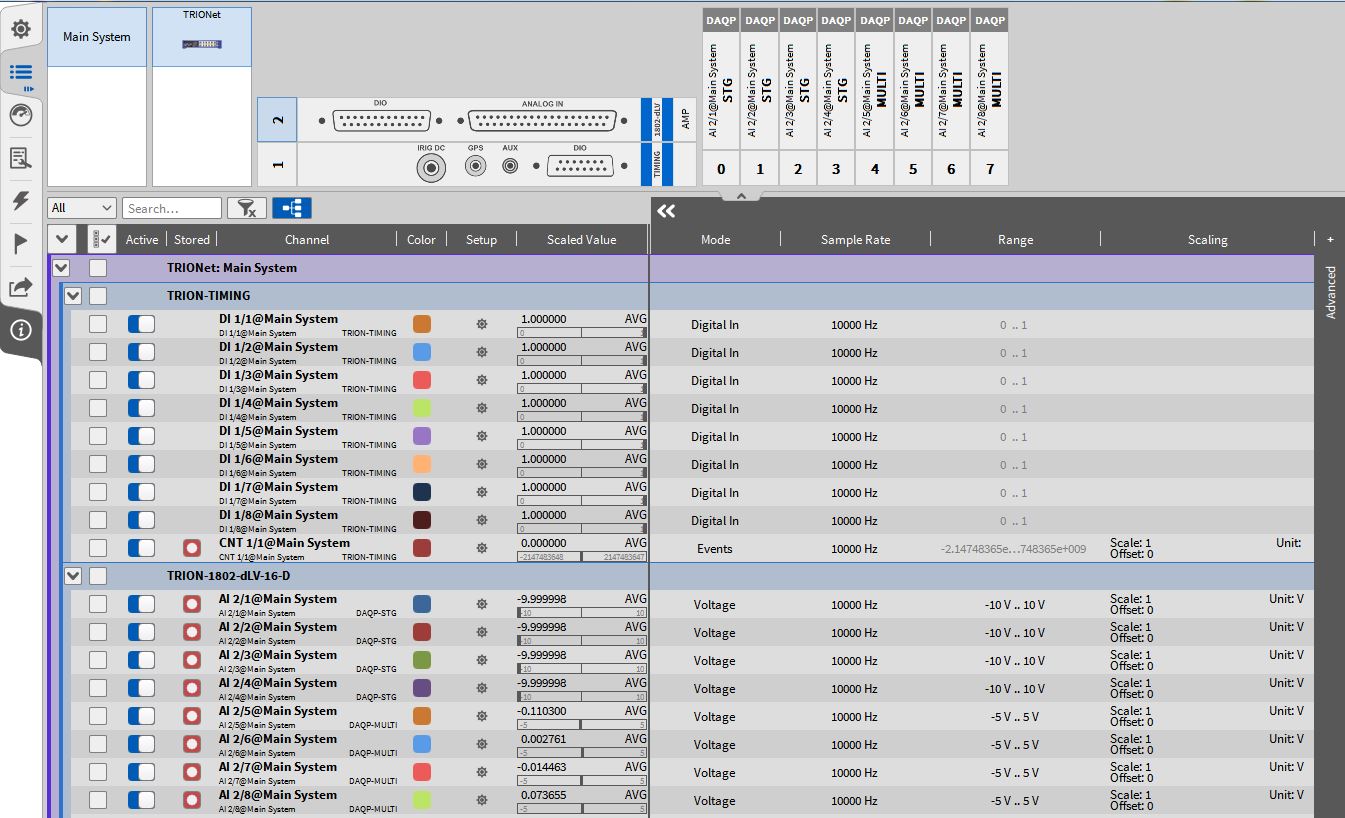This screenshot has height=818, width=1345.
Task: Open setup gear for AI 2/1@Main System
Action: pos(481,604)
